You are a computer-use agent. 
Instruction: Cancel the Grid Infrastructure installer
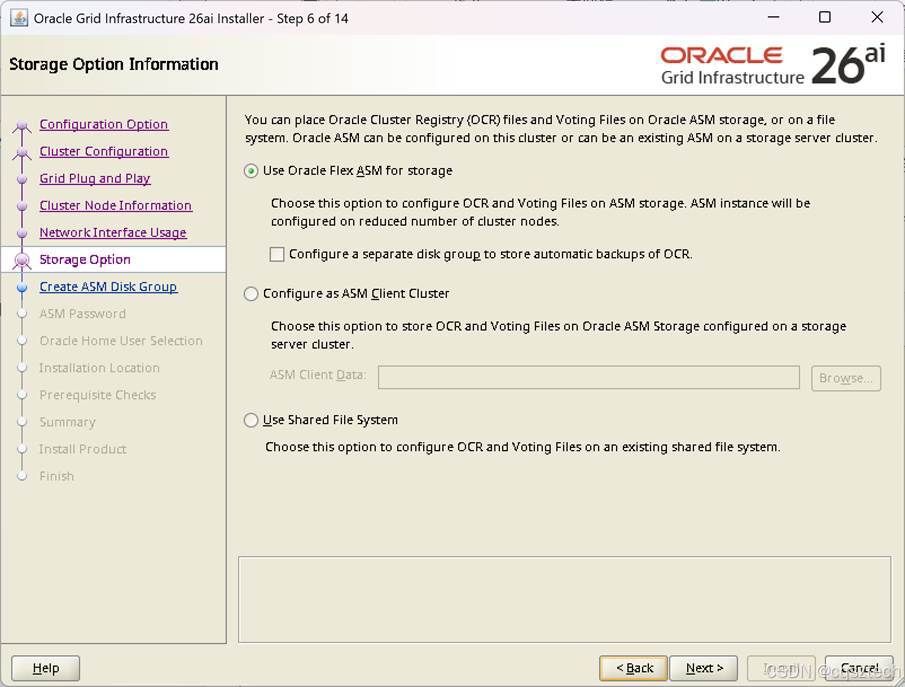point(859,668)
